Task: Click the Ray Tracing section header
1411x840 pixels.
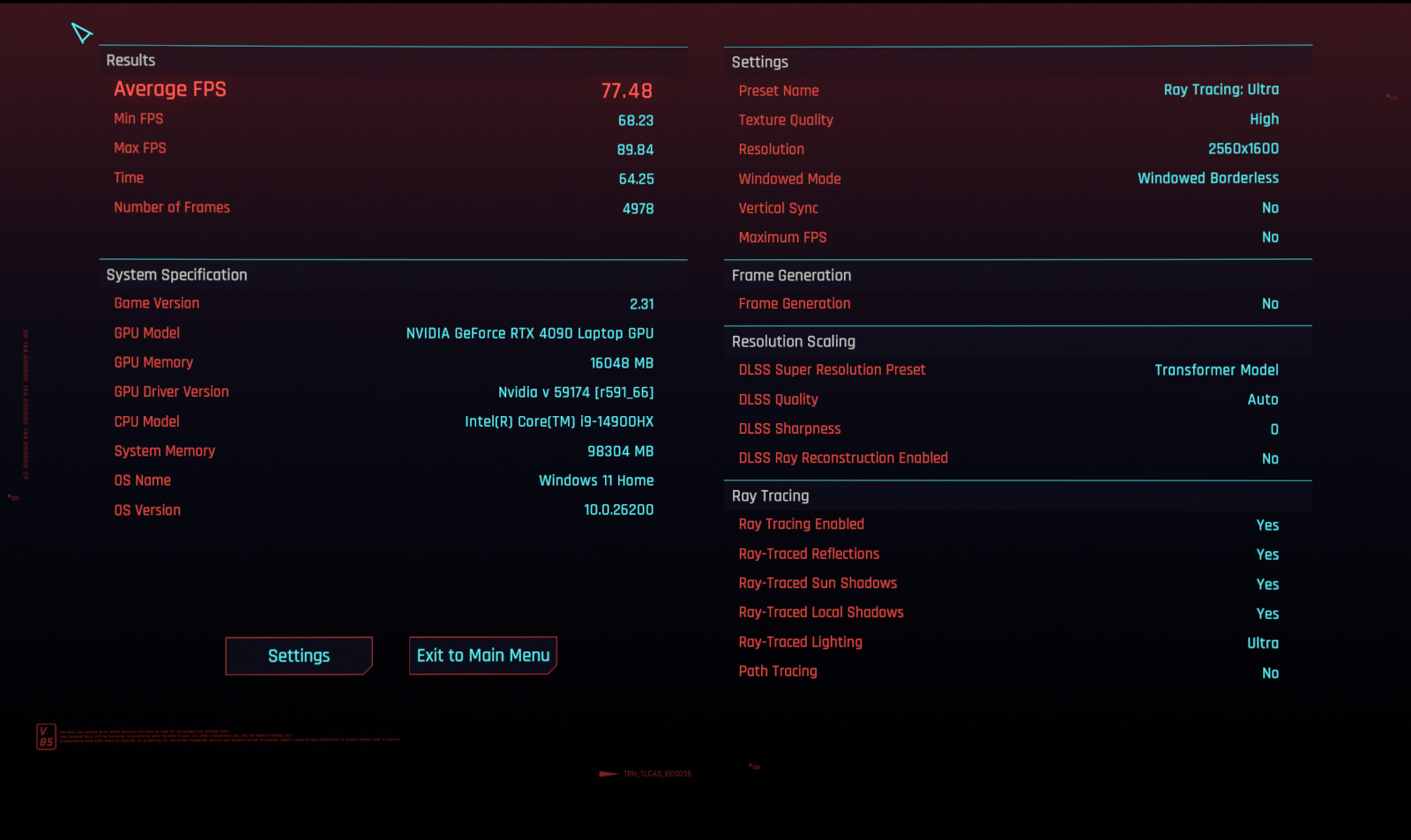Action: coord(770,496)
